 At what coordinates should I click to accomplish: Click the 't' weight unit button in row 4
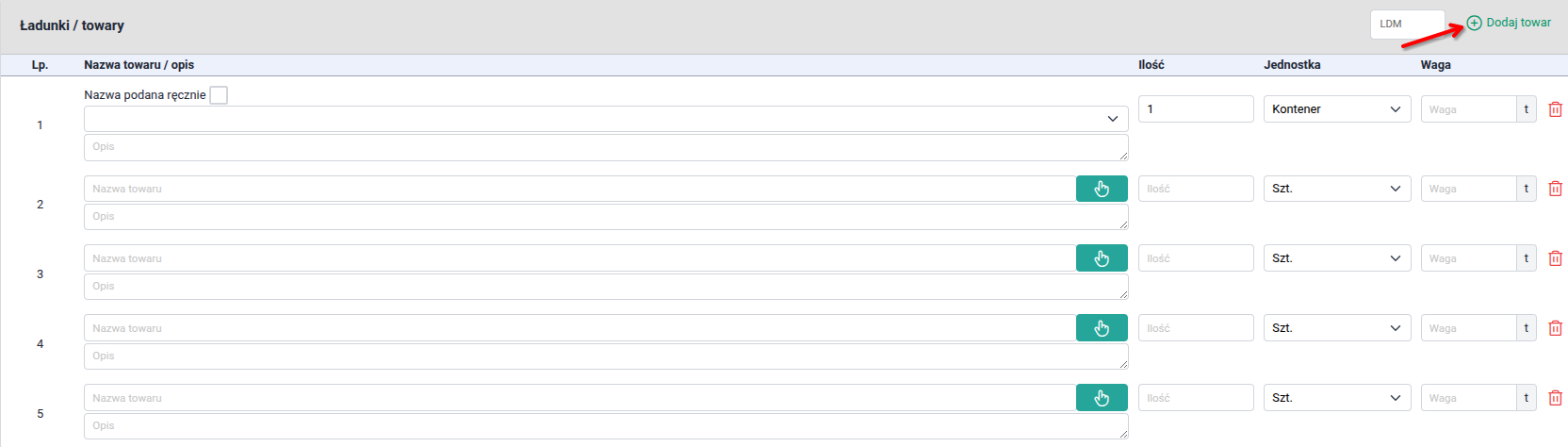[1527, 328]
